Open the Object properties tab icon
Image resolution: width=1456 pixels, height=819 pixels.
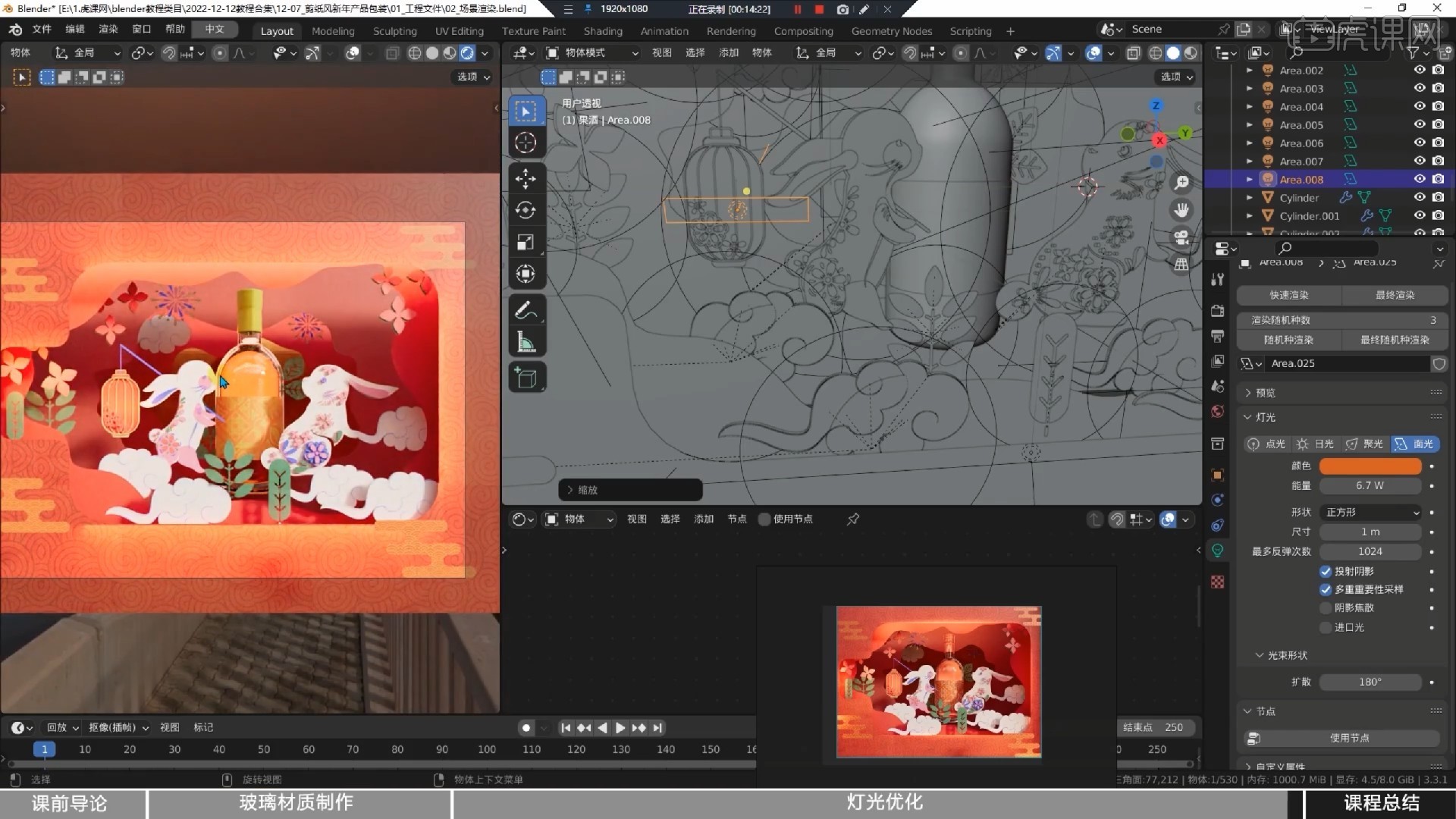click(1218, 475)
